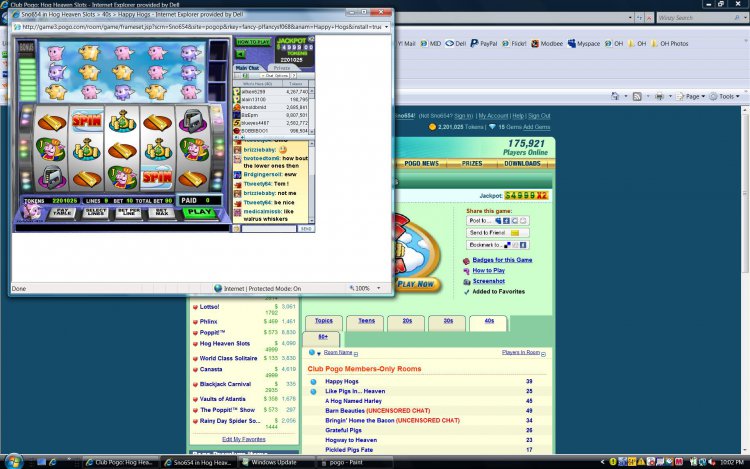Open Hog Heaven Slots from favorites list
Screen dimensions: 750x469
click(x=225, y=343)
